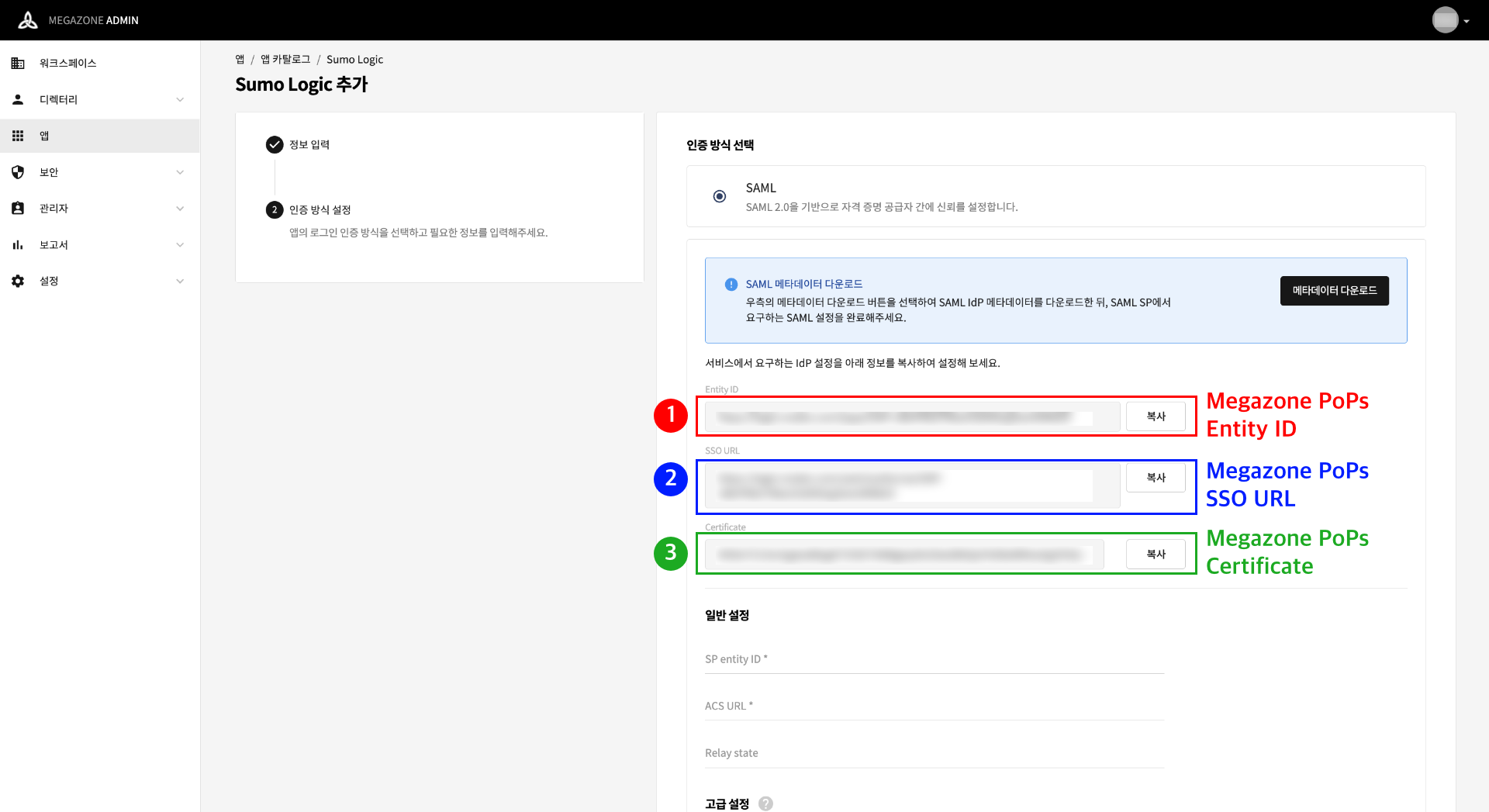Expand the 디렉터리 menu chevron
This screenshot has height=812, width=1489.
[180, 99]
